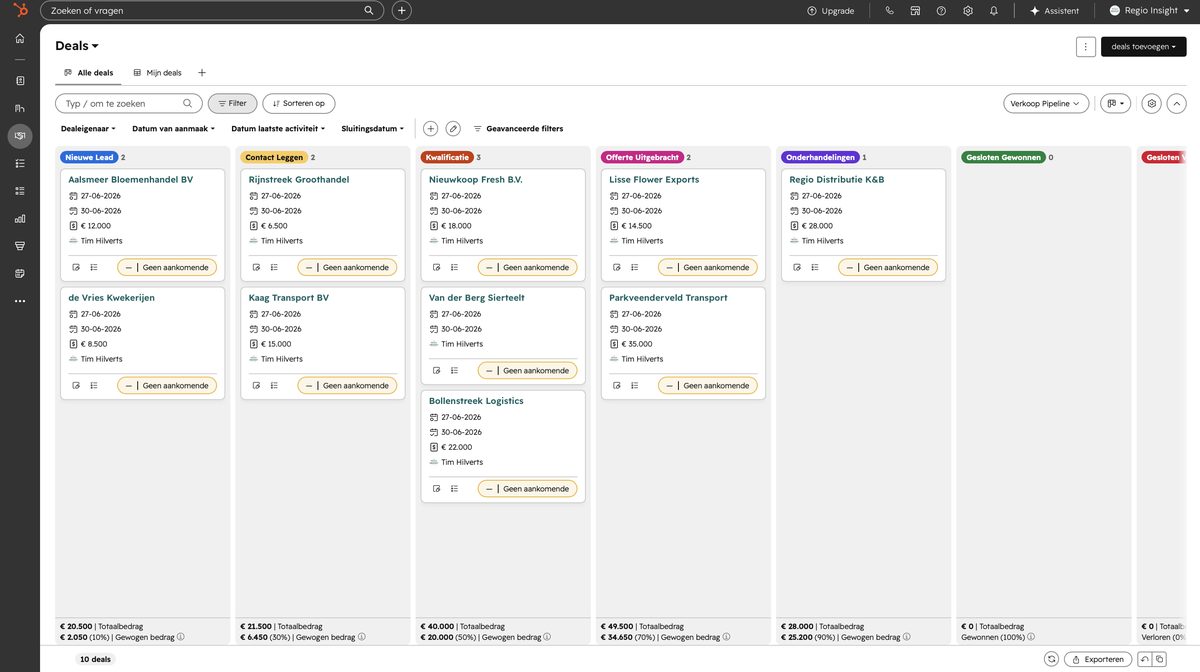Click the undo arrow in bottom bar
The image size is (1200, 672).
1145,659
